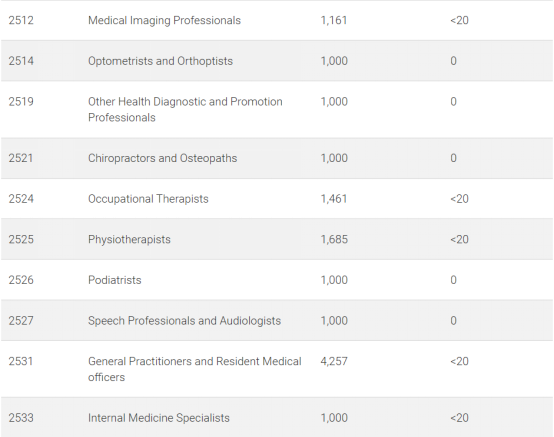Select Optometrists and Orthoptists entry
Image resolution: width=554 pixels, height=437 pixels.
(160, 61)
